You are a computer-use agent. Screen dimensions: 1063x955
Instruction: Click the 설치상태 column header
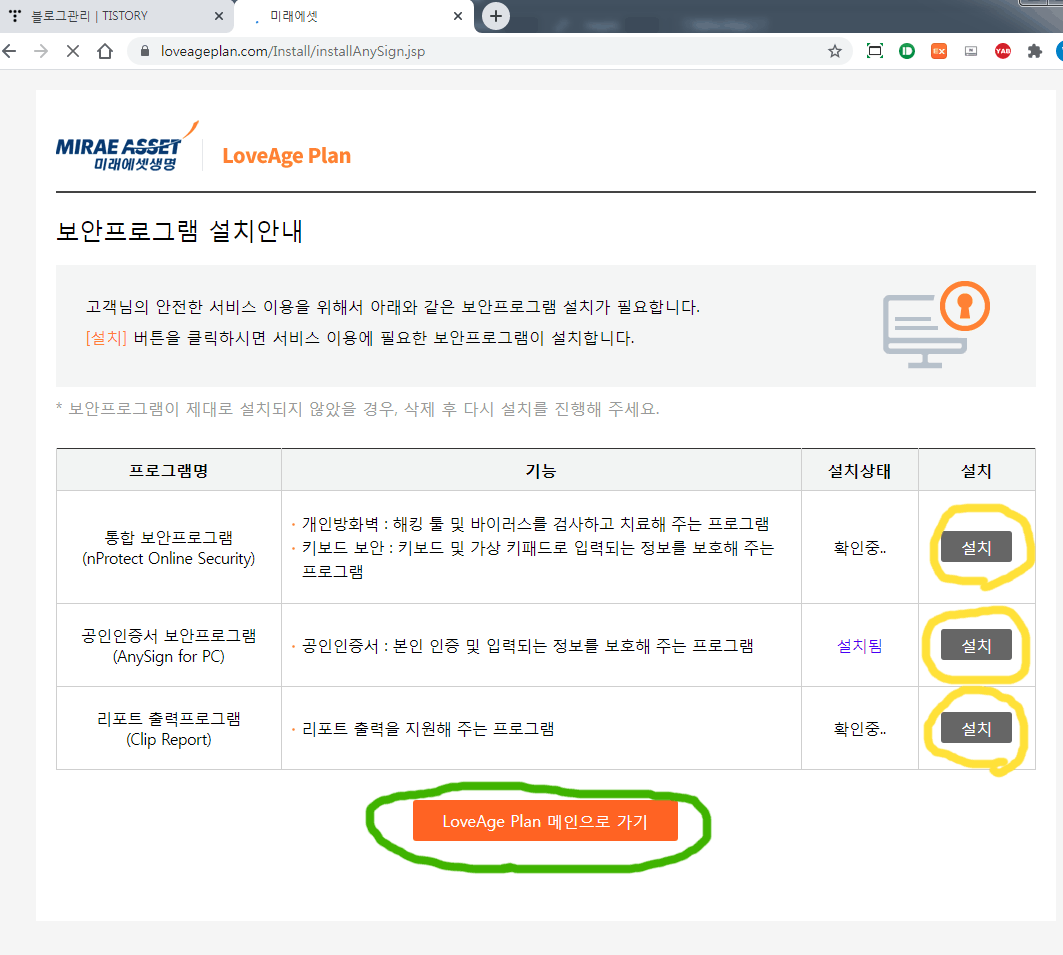[860, 470]
